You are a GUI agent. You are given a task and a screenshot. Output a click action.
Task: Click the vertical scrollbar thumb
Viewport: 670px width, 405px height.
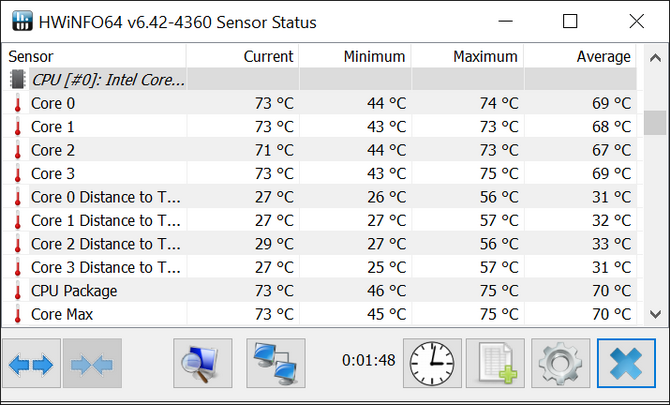point(655,123)
